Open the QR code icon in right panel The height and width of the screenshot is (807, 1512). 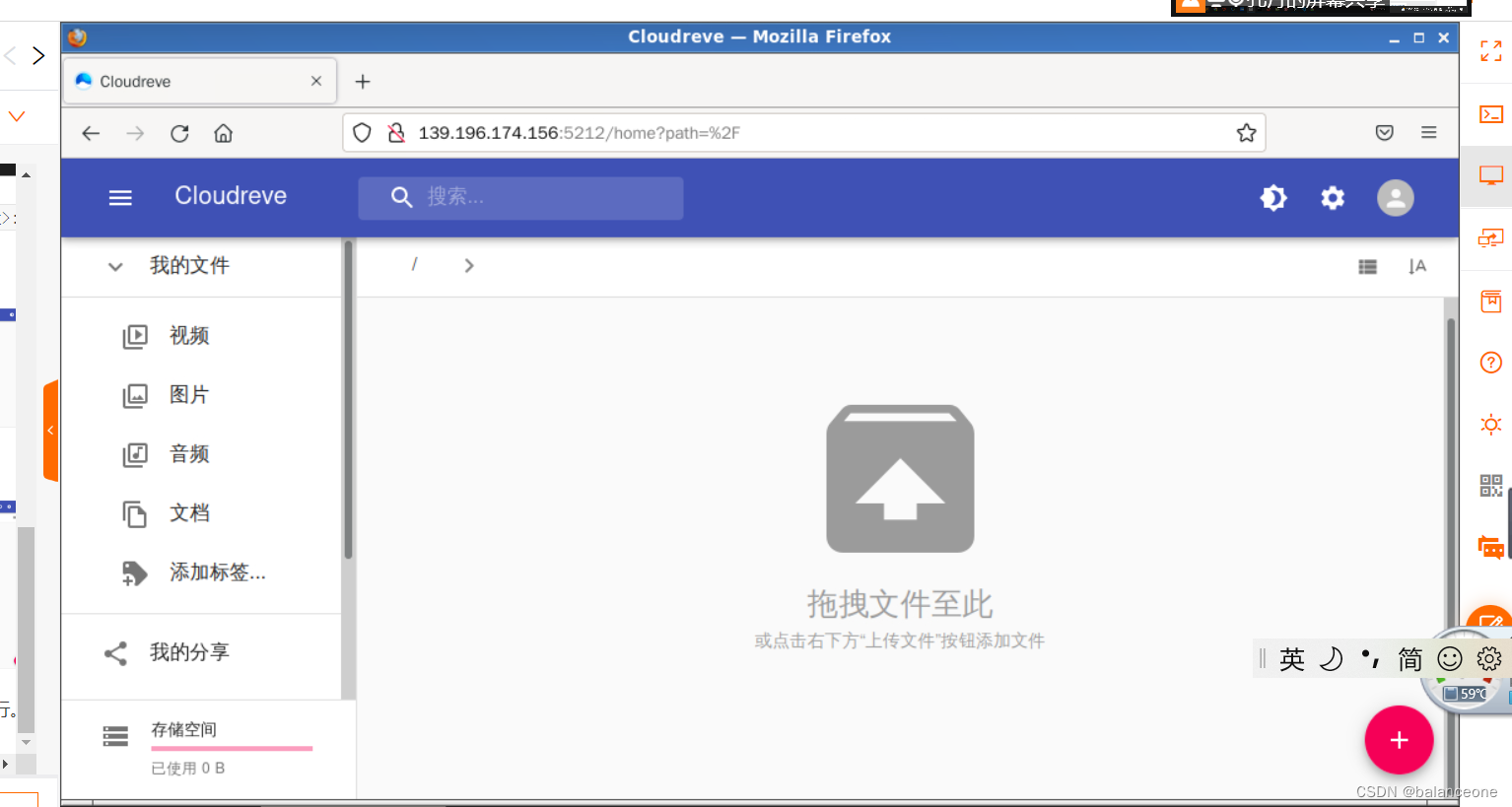click(1491, 485)
